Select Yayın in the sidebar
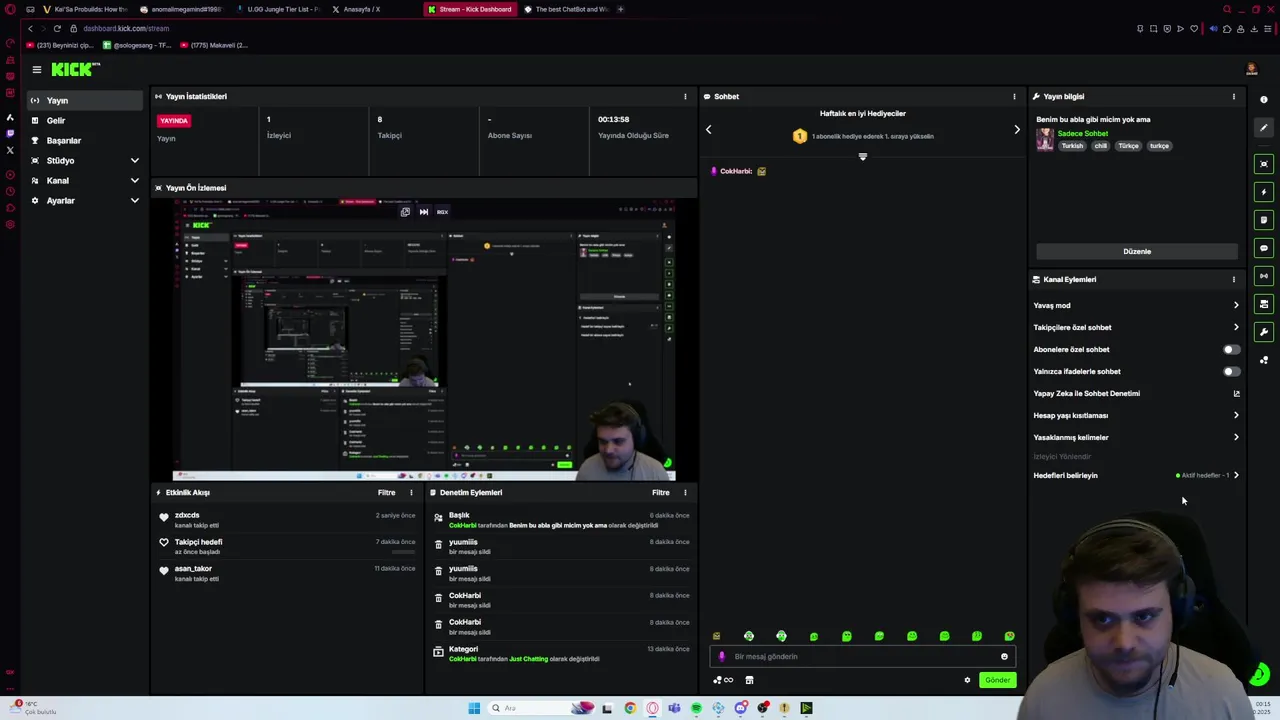 tap(86, 100)
